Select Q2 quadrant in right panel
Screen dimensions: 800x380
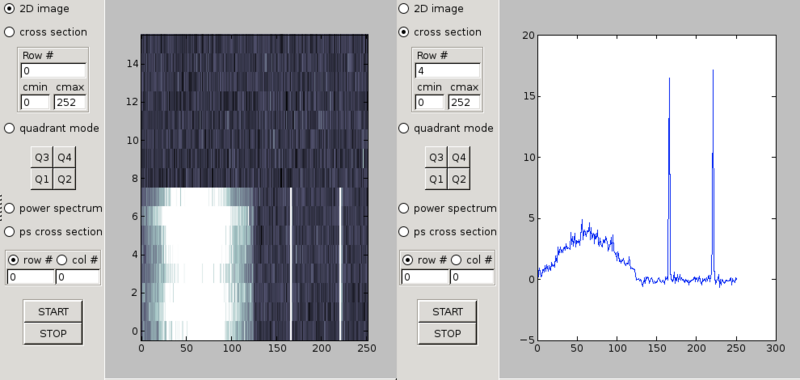pos(458,179)
